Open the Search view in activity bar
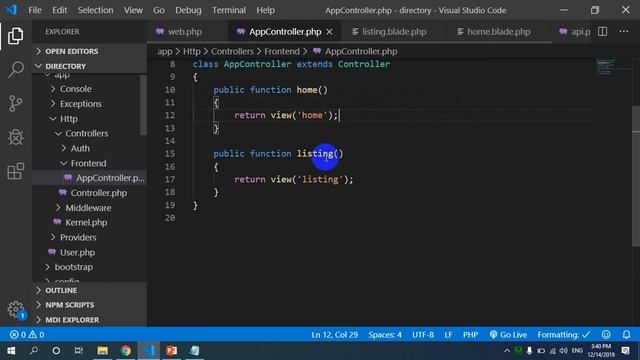This screenshot has height=360, width=640. 16,69
